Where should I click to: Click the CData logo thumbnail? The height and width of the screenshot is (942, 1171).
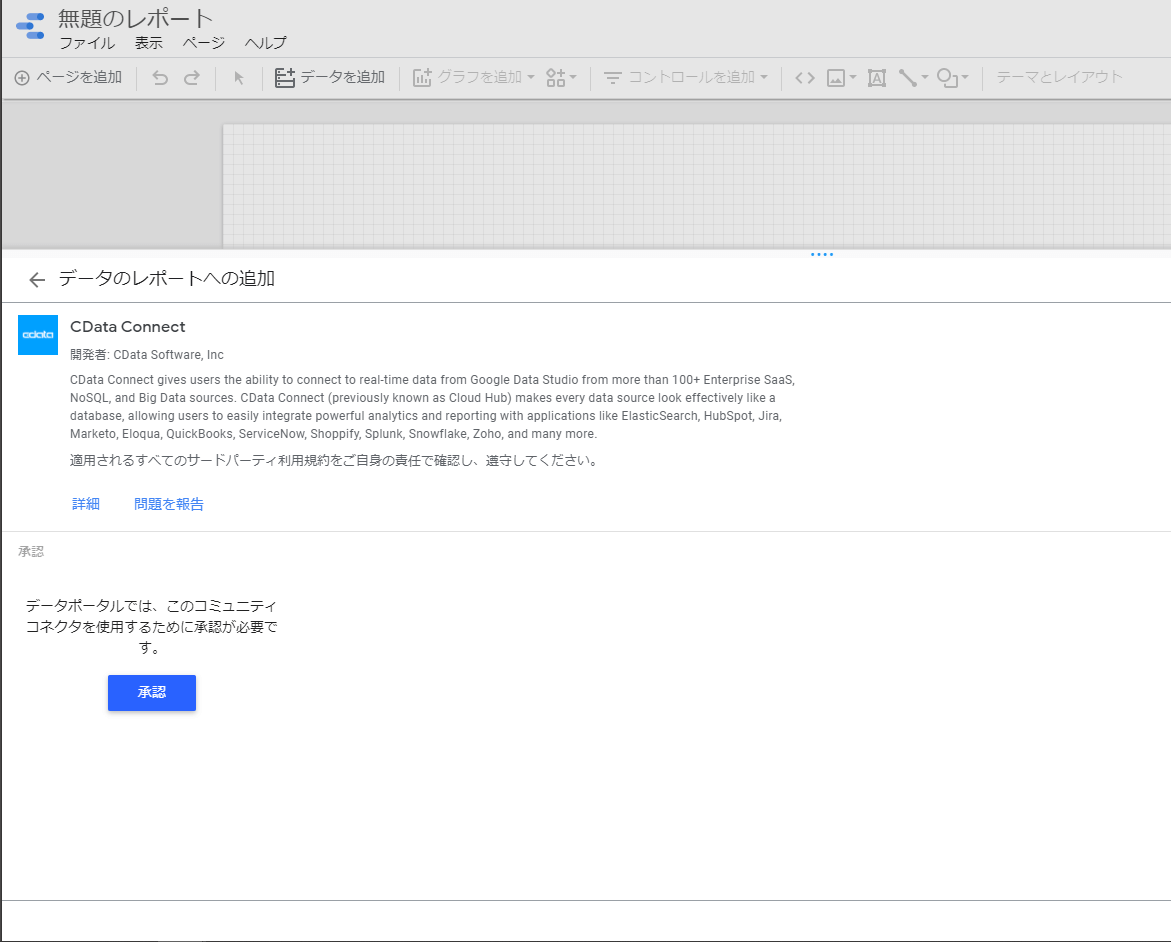pyautogui.click(x=38, y=335)
